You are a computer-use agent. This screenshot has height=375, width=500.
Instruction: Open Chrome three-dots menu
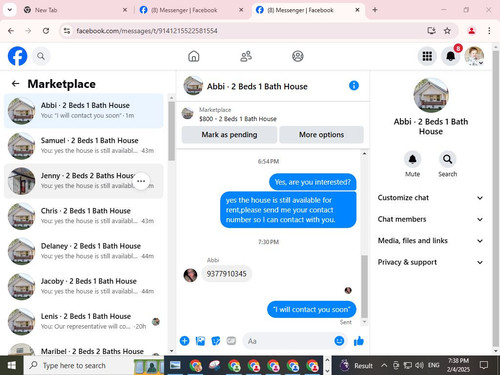pos(489,31)
